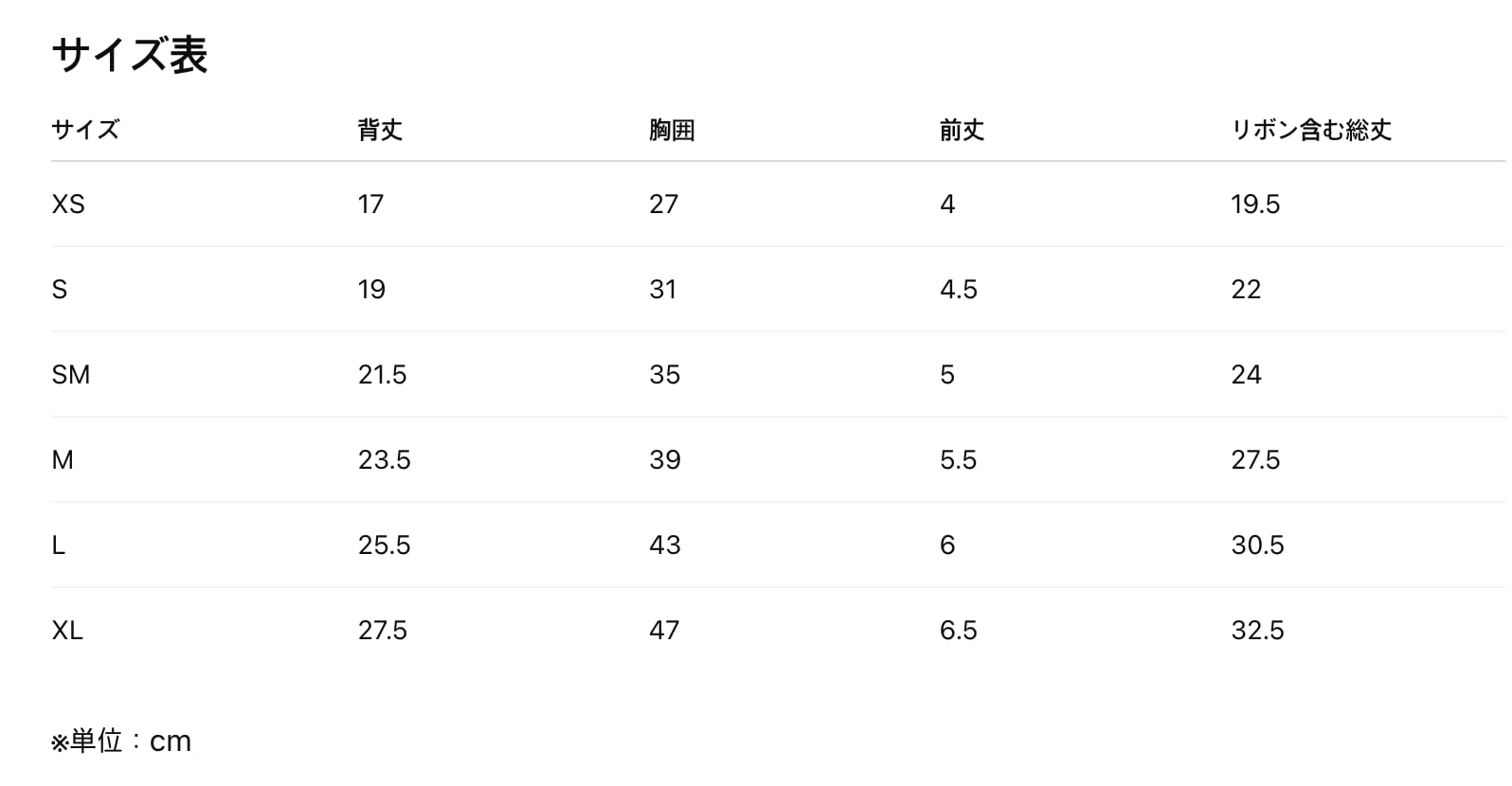Screen dimensions: 1512x786
Task: Select the 前丈 column header
Action: 962,130
